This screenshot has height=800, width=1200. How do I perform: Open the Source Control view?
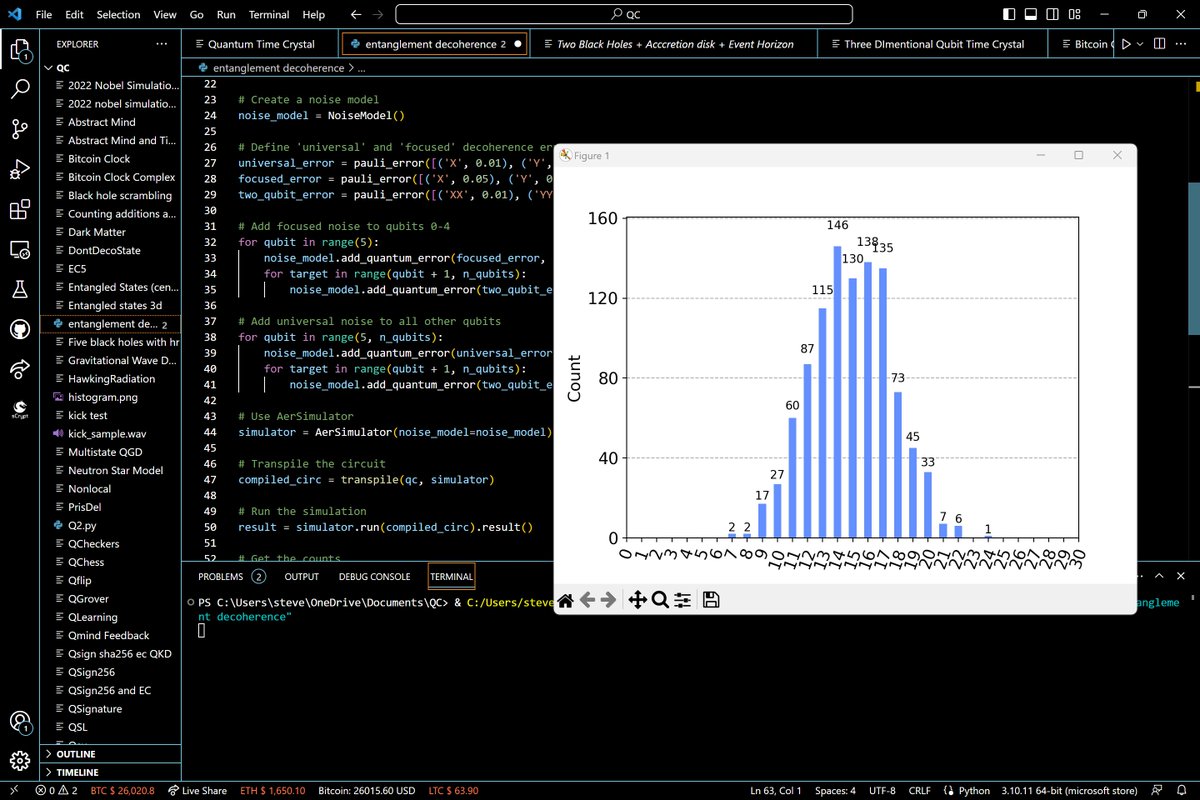pos(20,128)
